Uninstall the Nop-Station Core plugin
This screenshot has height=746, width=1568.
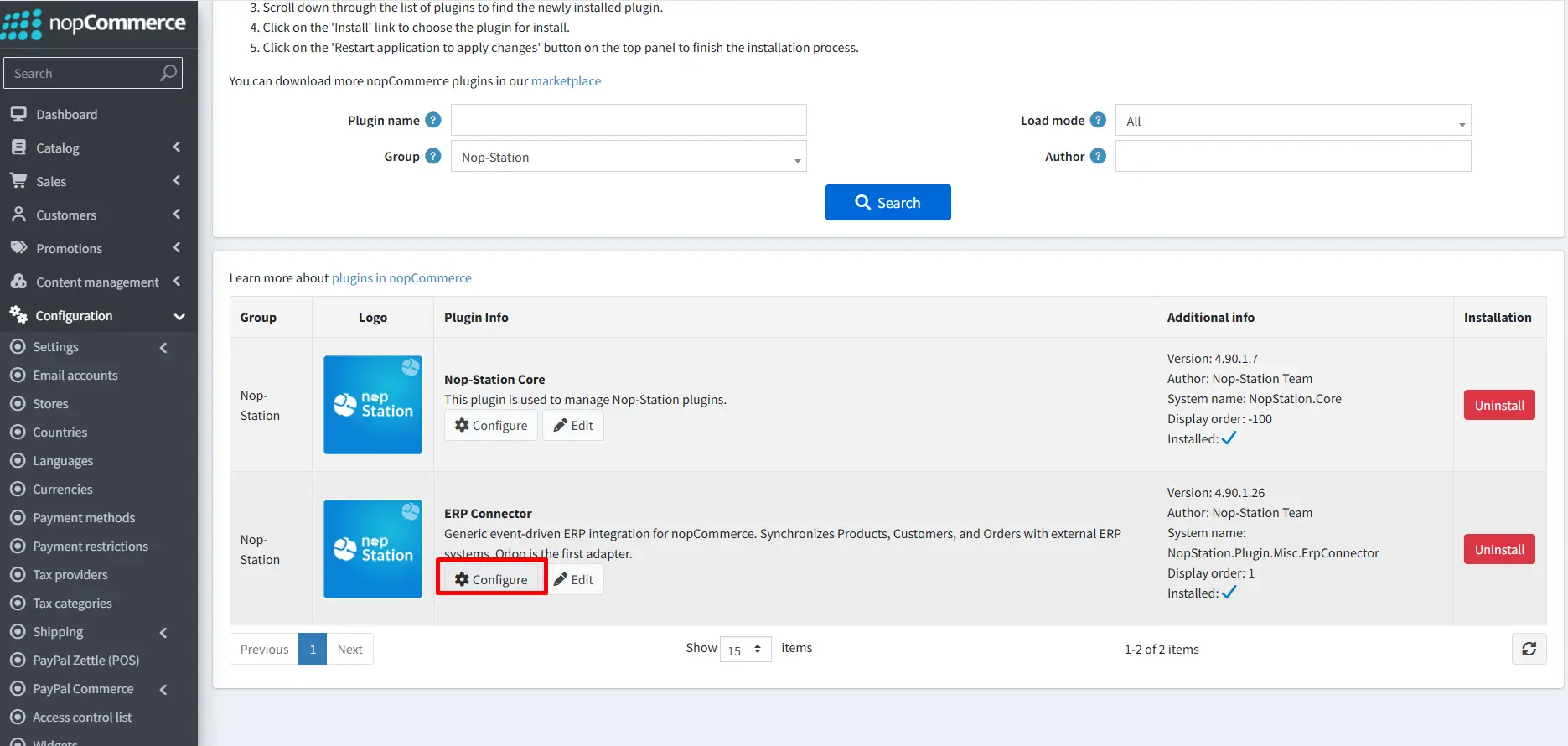(1499, 405)
